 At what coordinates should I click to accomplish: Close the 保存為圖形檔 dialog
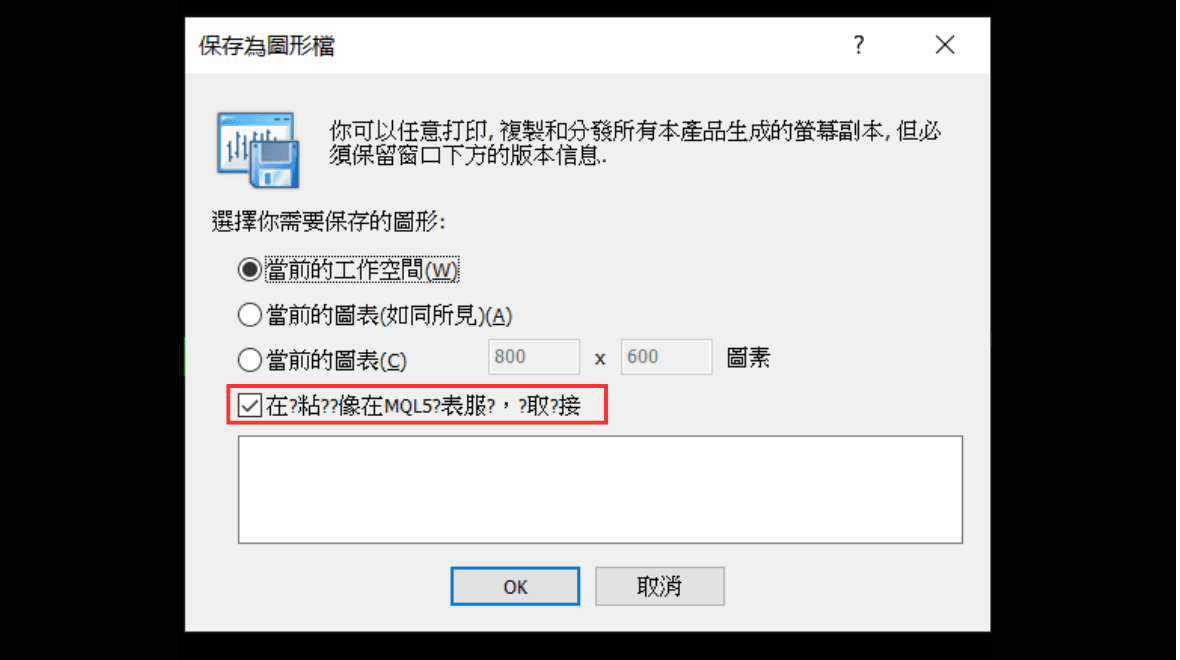click(x=945, y=45)
